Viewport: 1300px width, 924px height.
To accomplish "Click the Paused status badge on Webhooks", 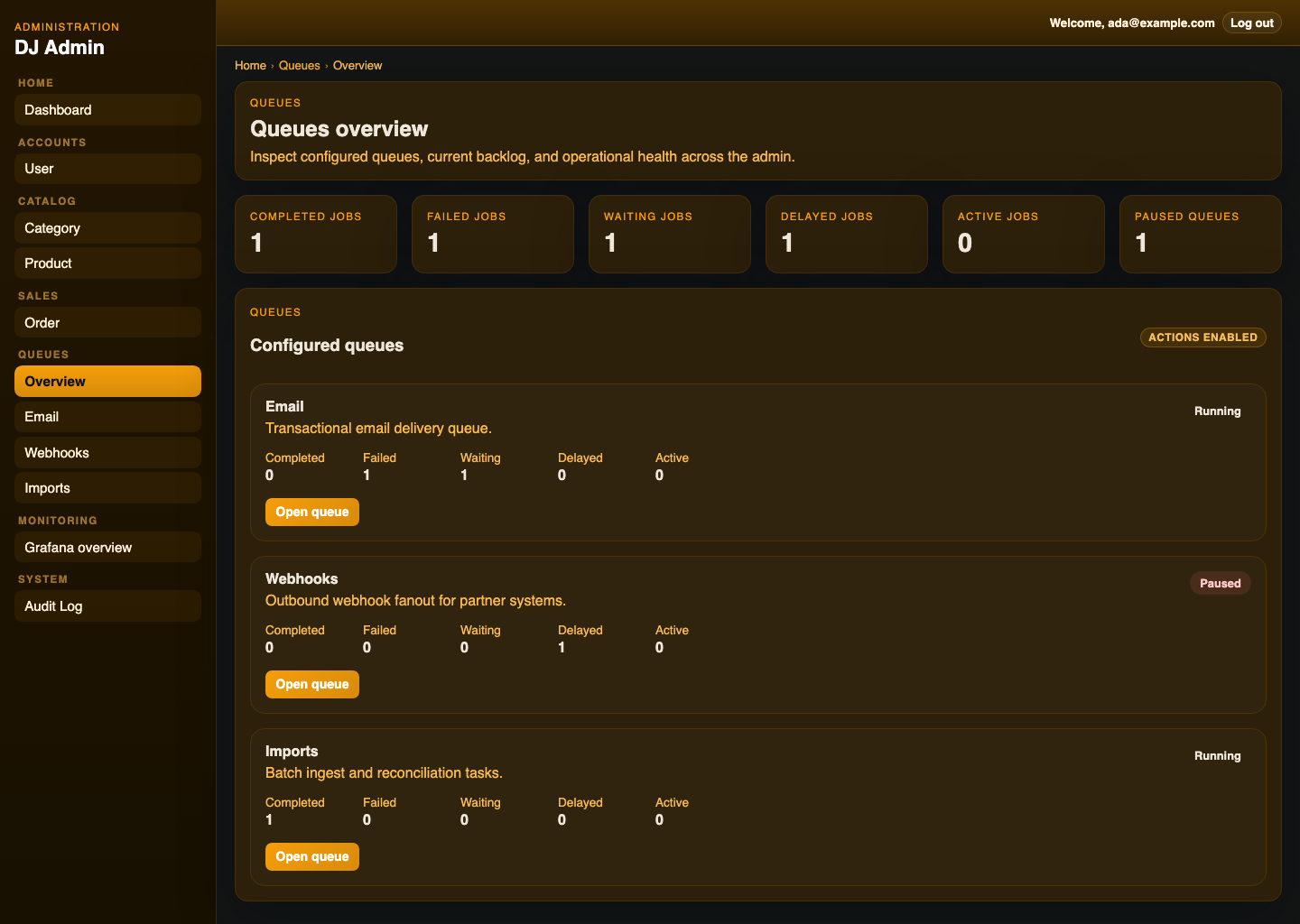I will (1220, 583).
